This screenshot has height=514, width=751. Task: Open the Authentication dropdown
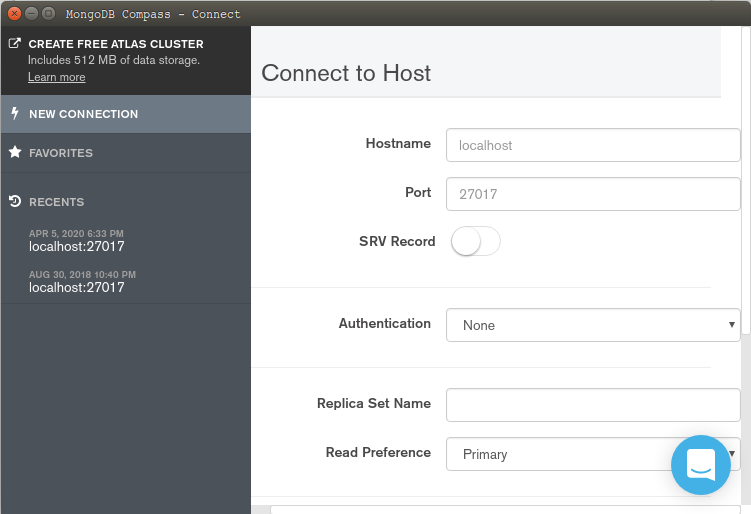point(593,325)
